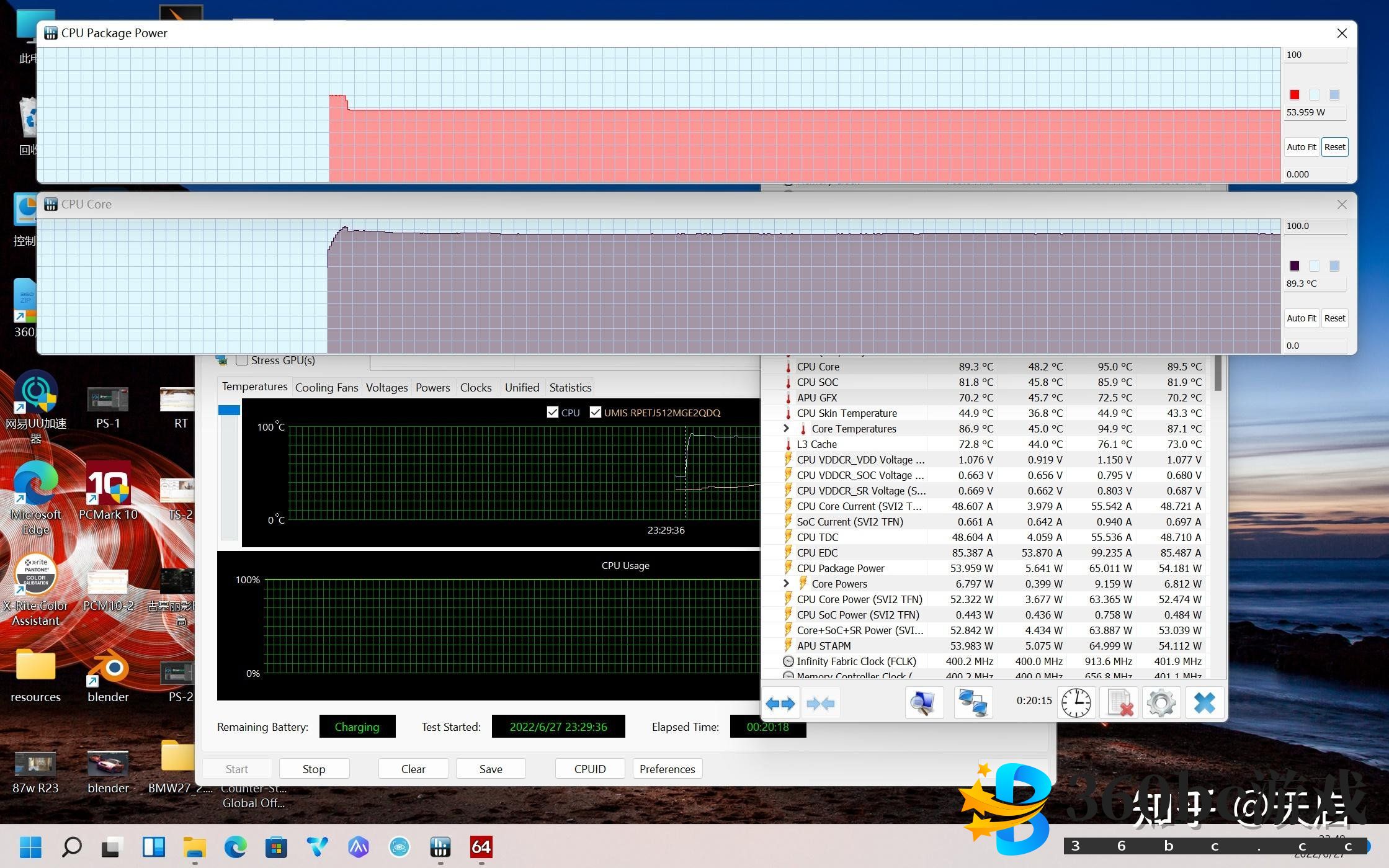Viewport: 1389px width, 868px height.
Task: Open HWiNFO network monitoring icon
Action: pos(972,703)
